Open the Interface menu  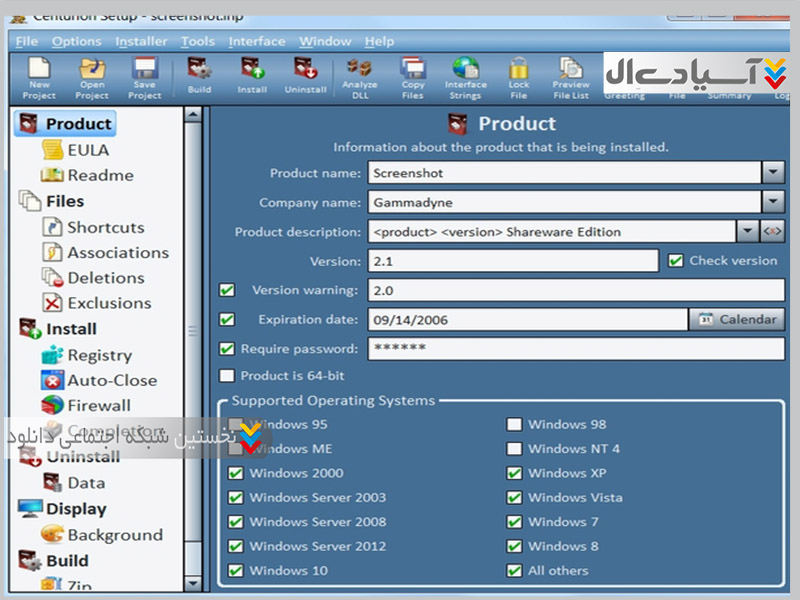point(257,41)
